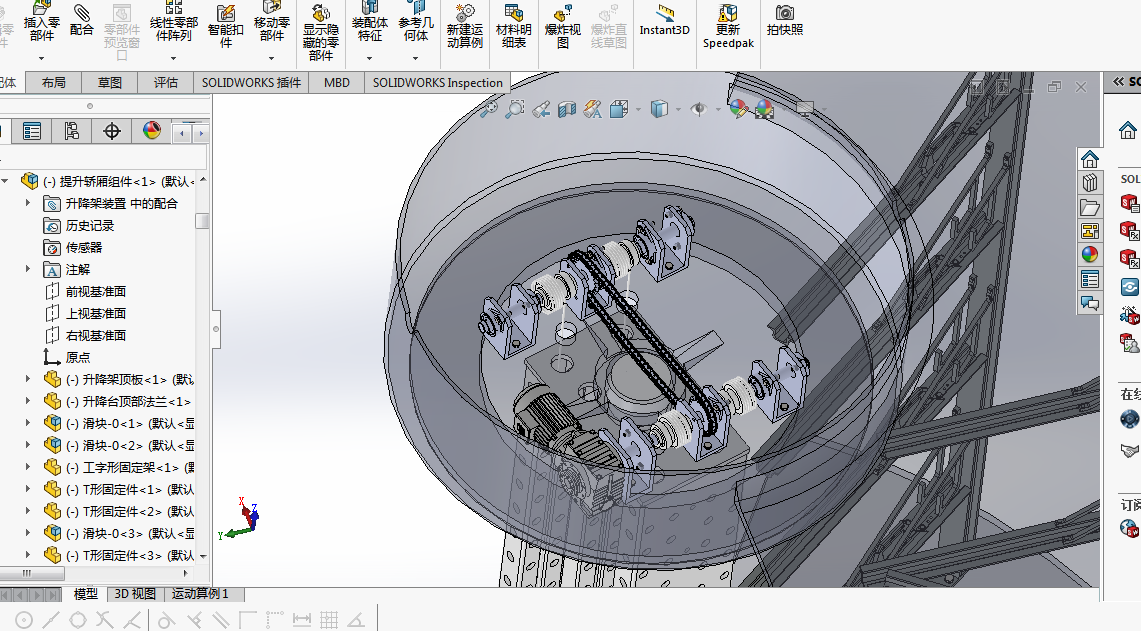Click the edit appearance color ball in view toolbar
Viewport: 1141px width, 631px height.
click(x=738, y=109)
